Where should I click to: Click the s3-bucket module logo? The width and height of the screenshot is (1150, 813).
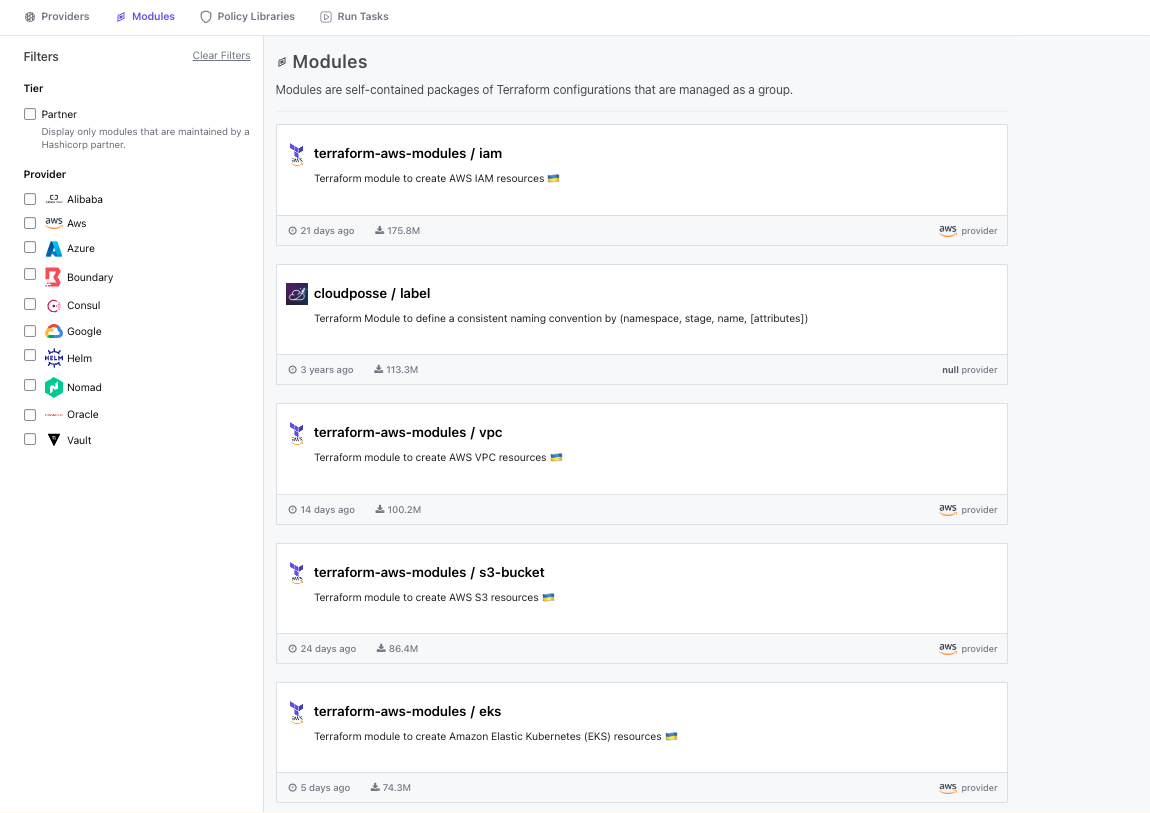click(x=297, y=573)
